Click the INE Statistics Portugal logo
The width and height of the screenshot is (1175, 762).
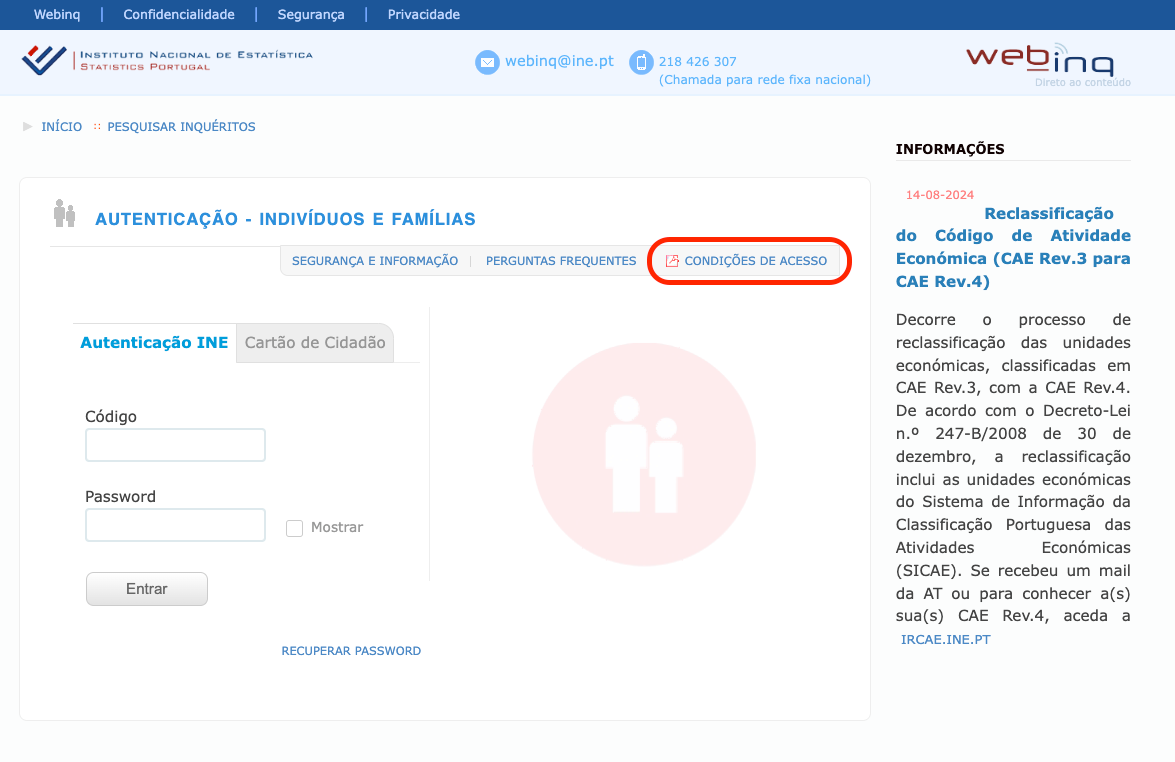click(166, 60)
